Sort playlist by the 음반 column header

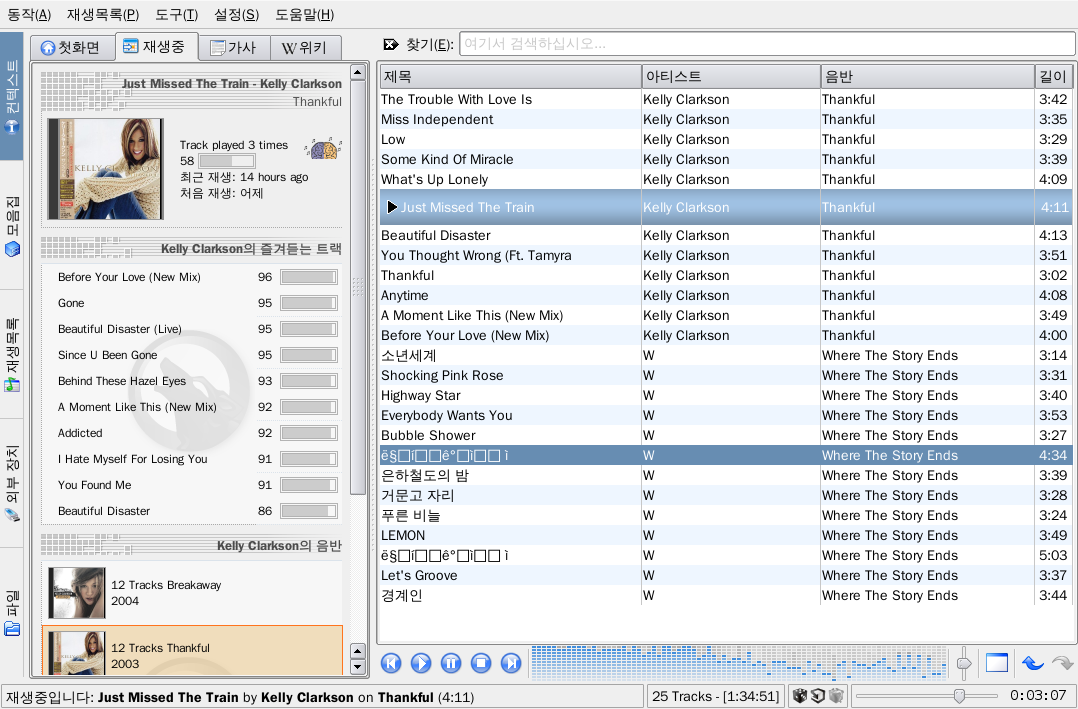point(927,76)
